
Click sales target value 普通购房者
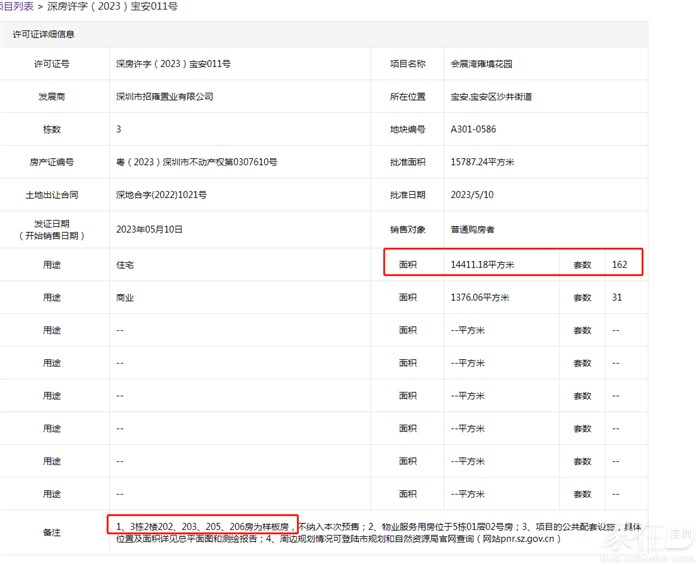[473, 229]
